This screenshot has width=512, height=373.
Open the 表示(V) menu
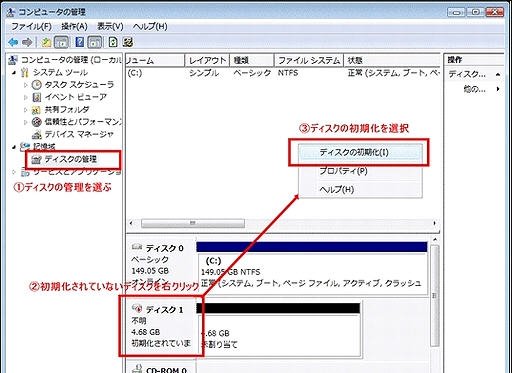110,26
